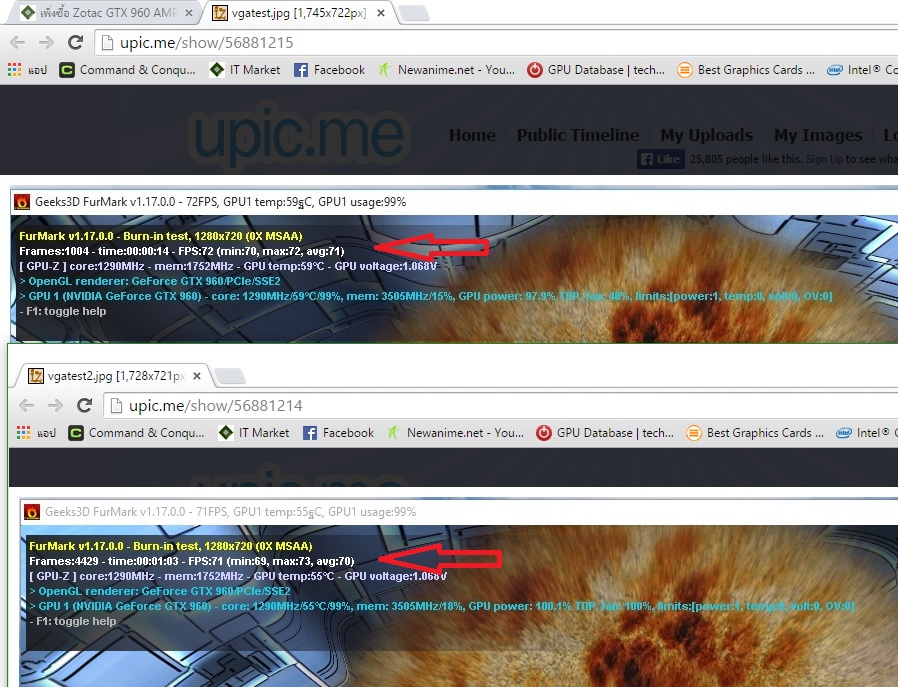Click the second FurMark benchmark screenshot image
The image size is (898, 687).
459,592
